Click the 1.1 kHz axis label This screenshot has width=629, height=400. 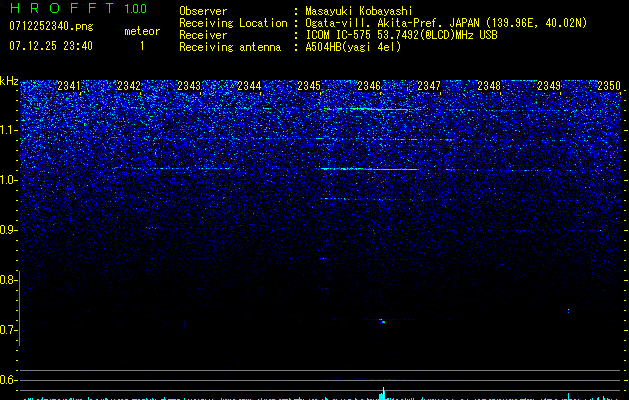coord(9,130)
